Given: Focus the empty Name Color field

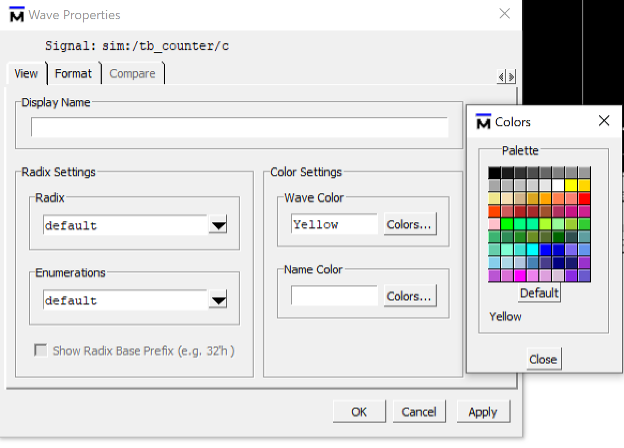Looking at the screenshot, I should click(x=334, y=296).
